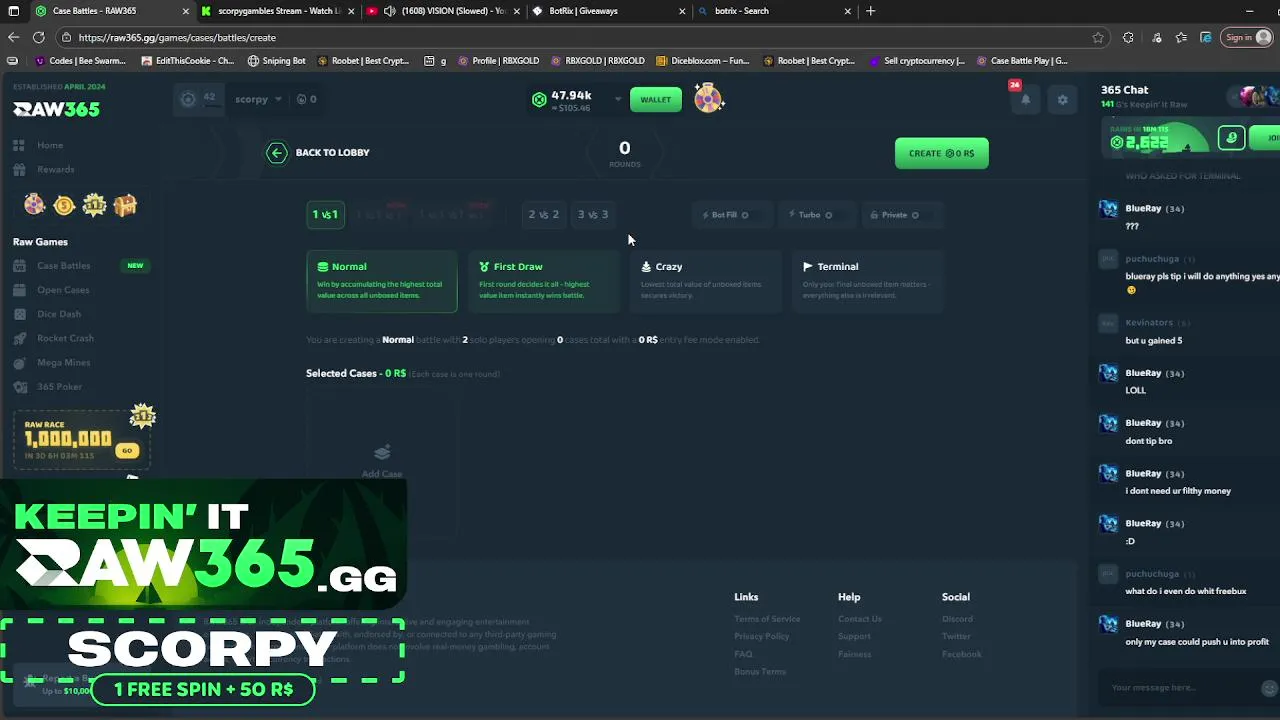Click the Home icon in sidebar
Image resolution: width=1280 pixels, height=720 pixels.
coord(19,145)
